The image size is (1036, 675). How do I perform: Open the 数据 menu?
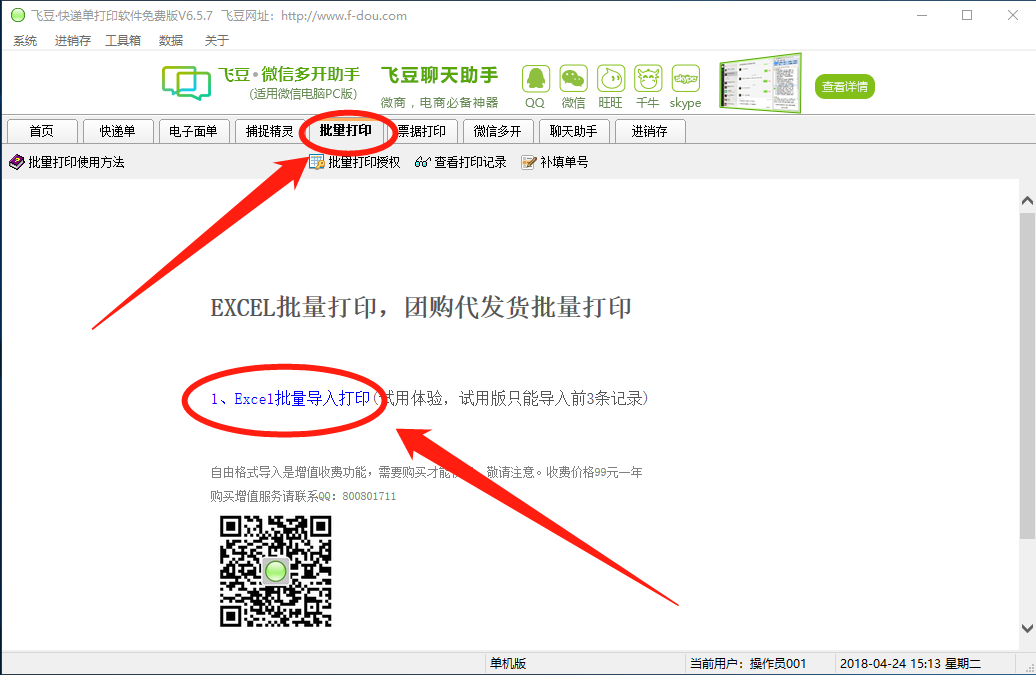pos(170,41)
